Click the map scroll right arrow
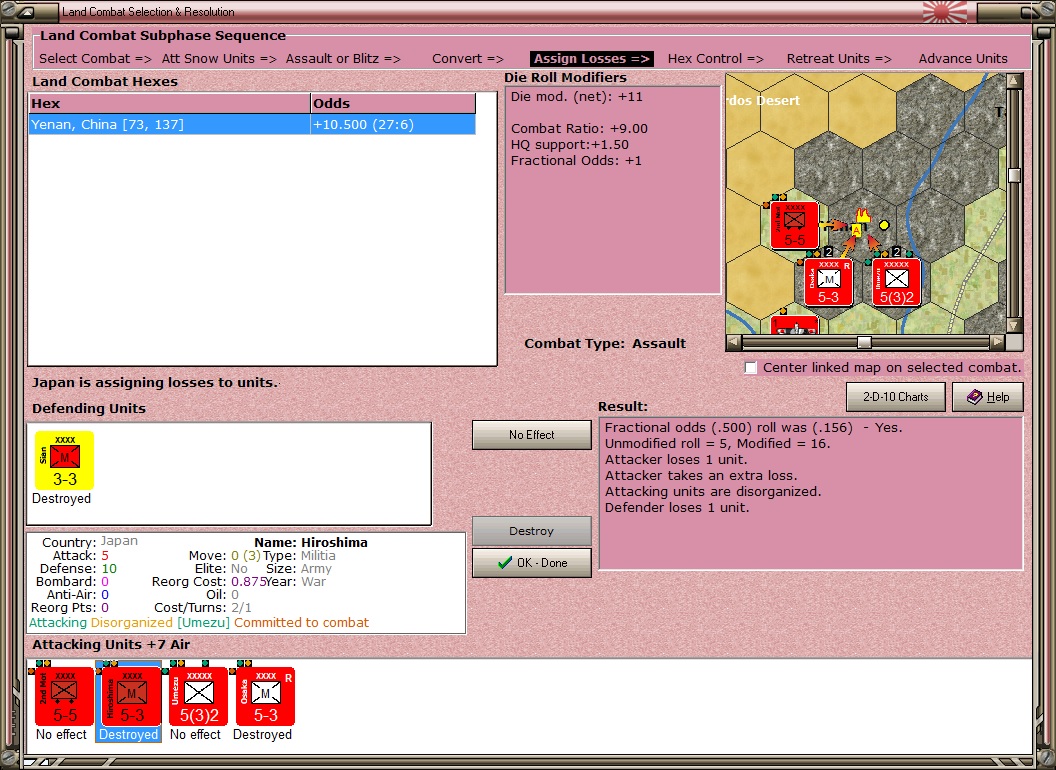The height and width of the screenshot is (770, 1056). 997,342
